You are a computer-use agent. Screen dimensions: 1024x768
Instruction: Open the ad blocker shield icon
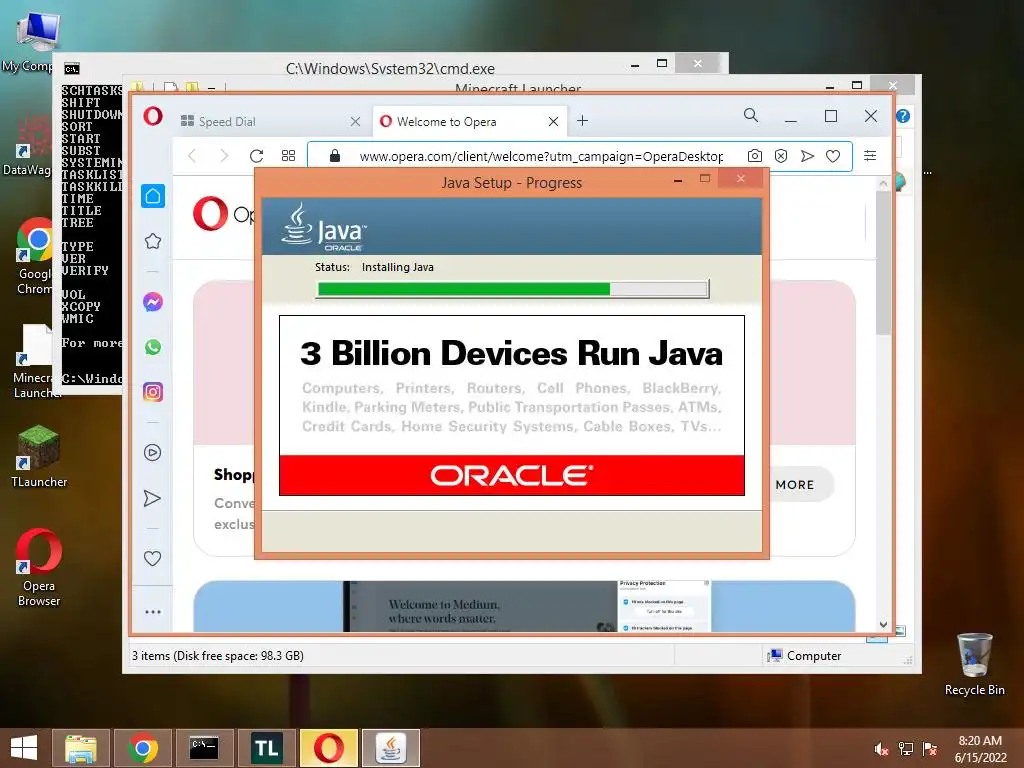(x=780, y=155)
